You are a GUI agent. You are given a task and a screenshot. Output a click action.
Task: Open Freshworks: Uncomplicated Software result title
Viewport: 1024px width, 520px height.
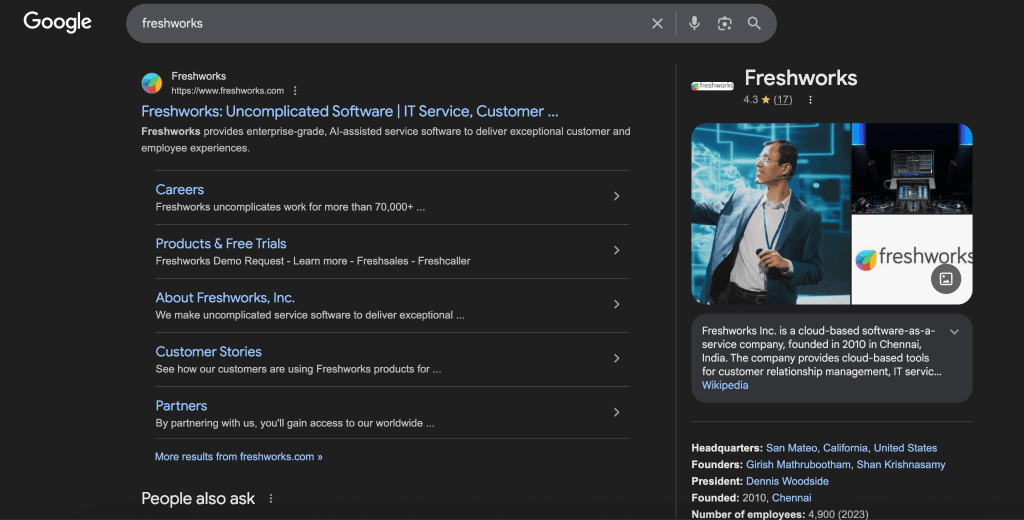(349, 111)
